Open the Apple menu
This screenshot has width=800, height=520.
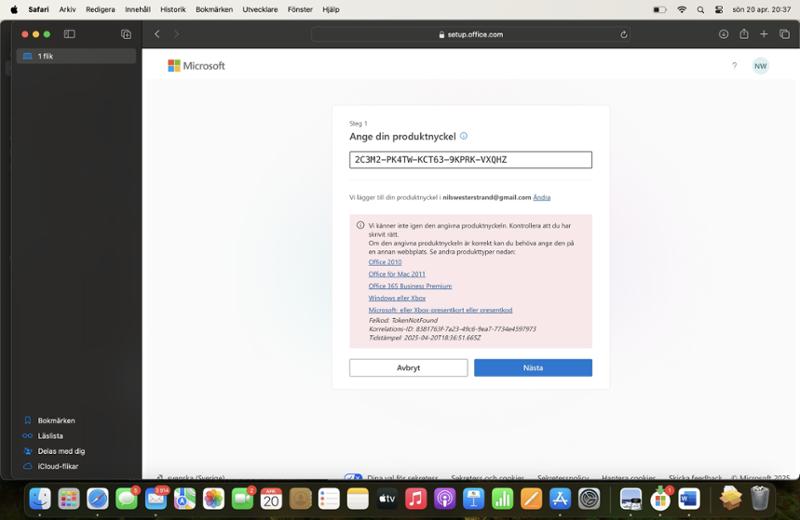pos(14,9)
